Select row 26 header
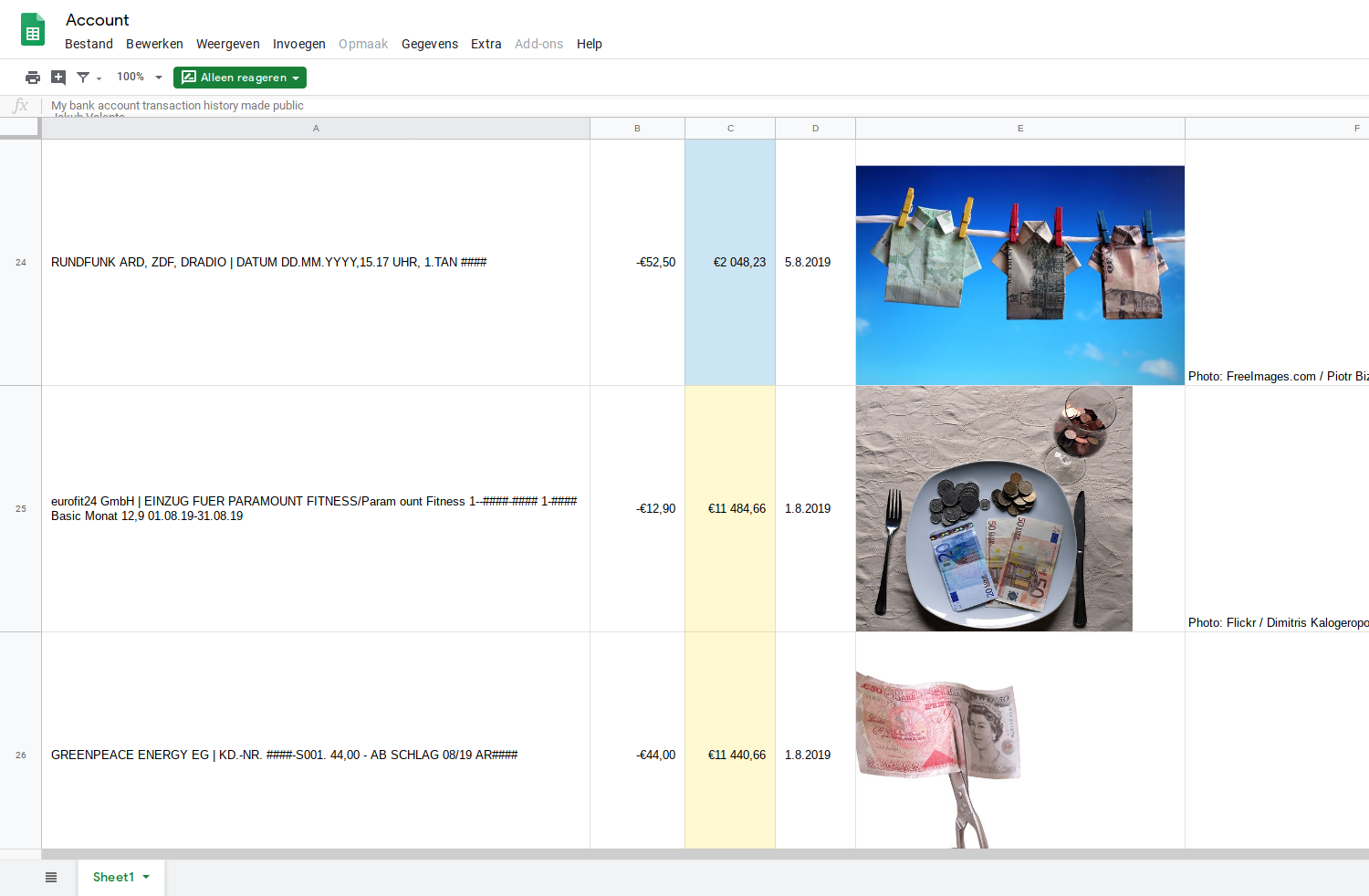The height and width of the screenshot is (896, 1369). [x=20, y=741]
